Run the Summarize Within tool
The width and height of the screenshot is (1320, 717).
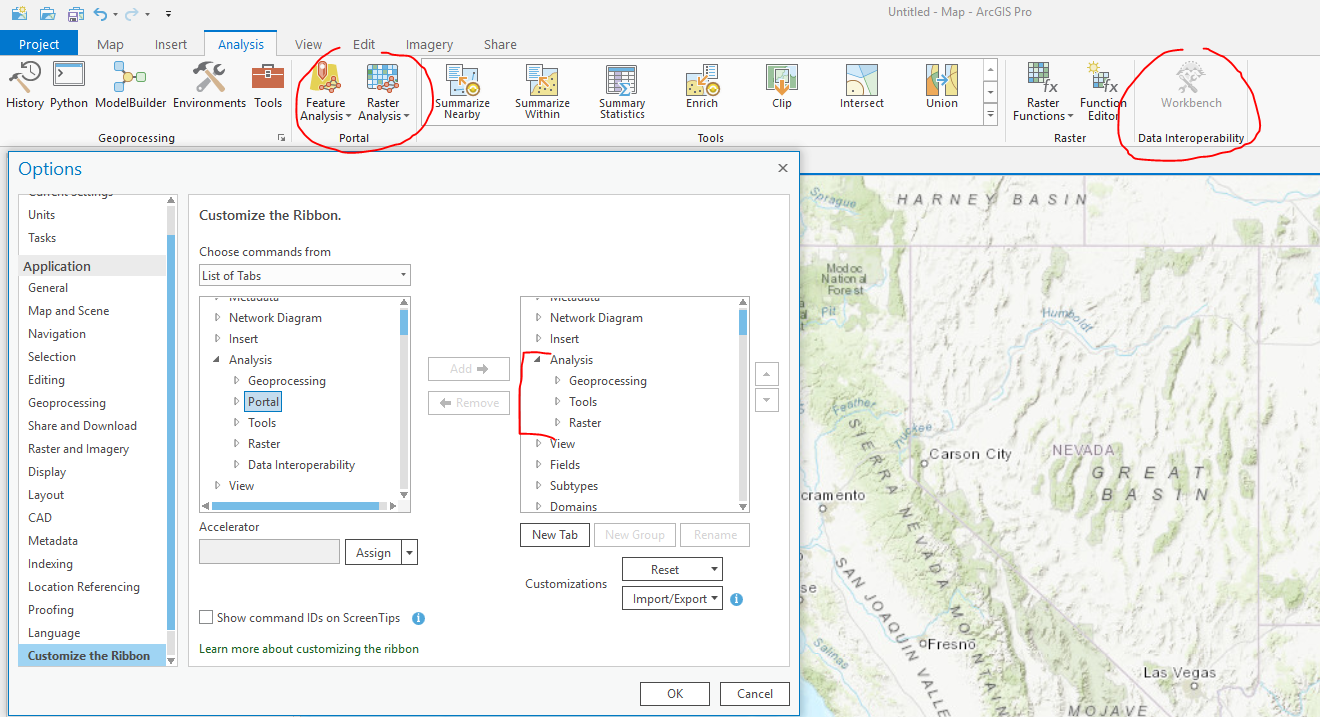coord(542,92)
